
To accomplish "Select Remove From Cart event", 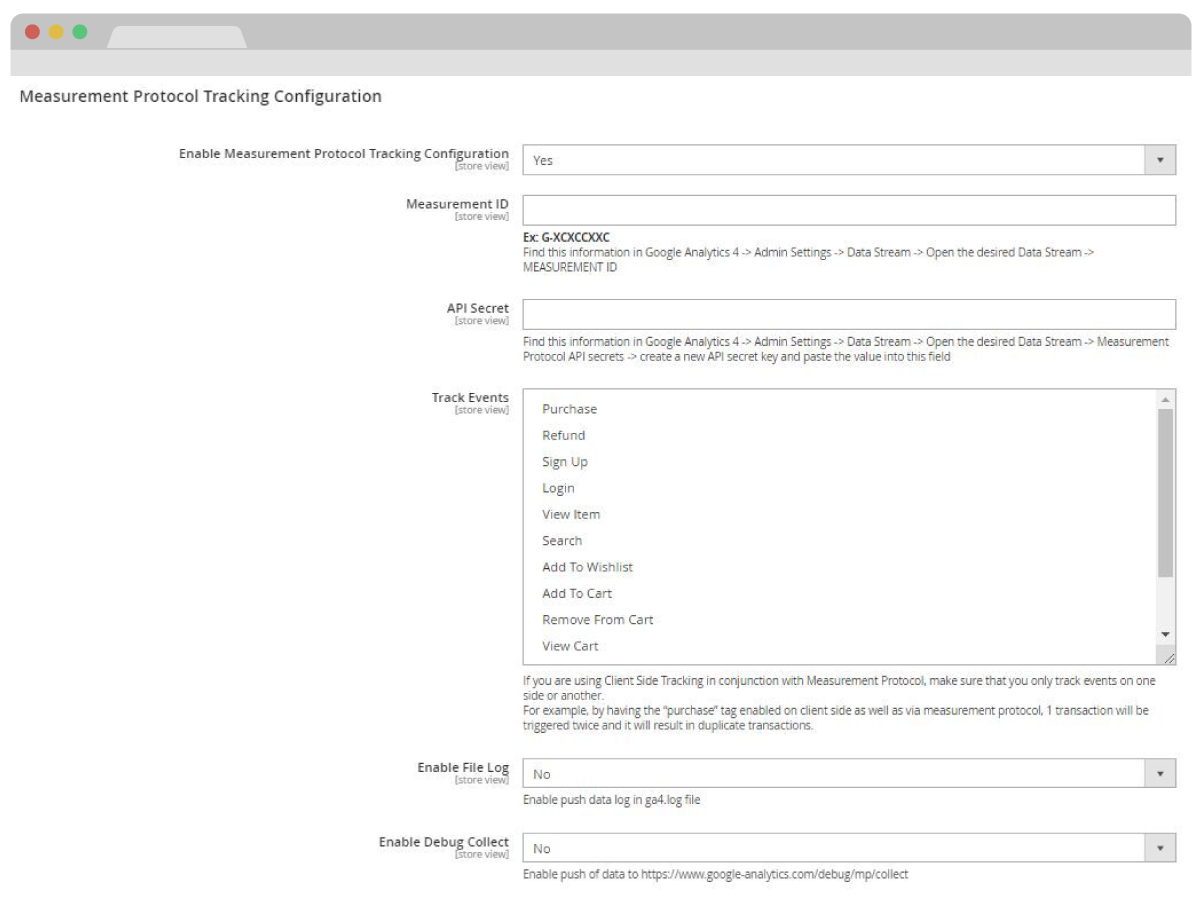I will 597,620.
